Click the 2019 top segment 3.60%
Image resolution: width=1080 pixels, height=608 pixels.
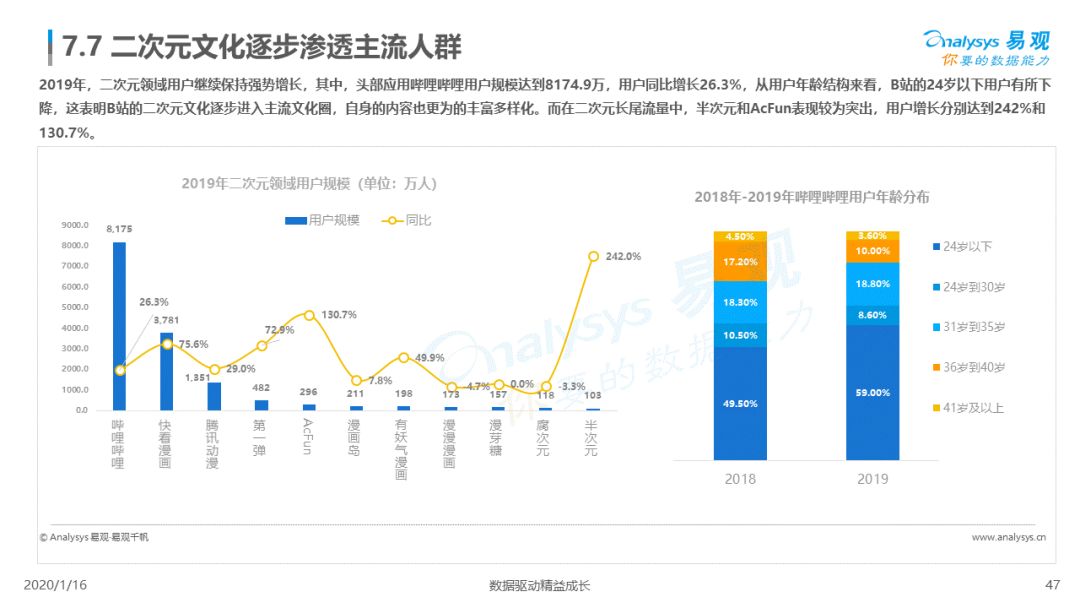(873, 235)
